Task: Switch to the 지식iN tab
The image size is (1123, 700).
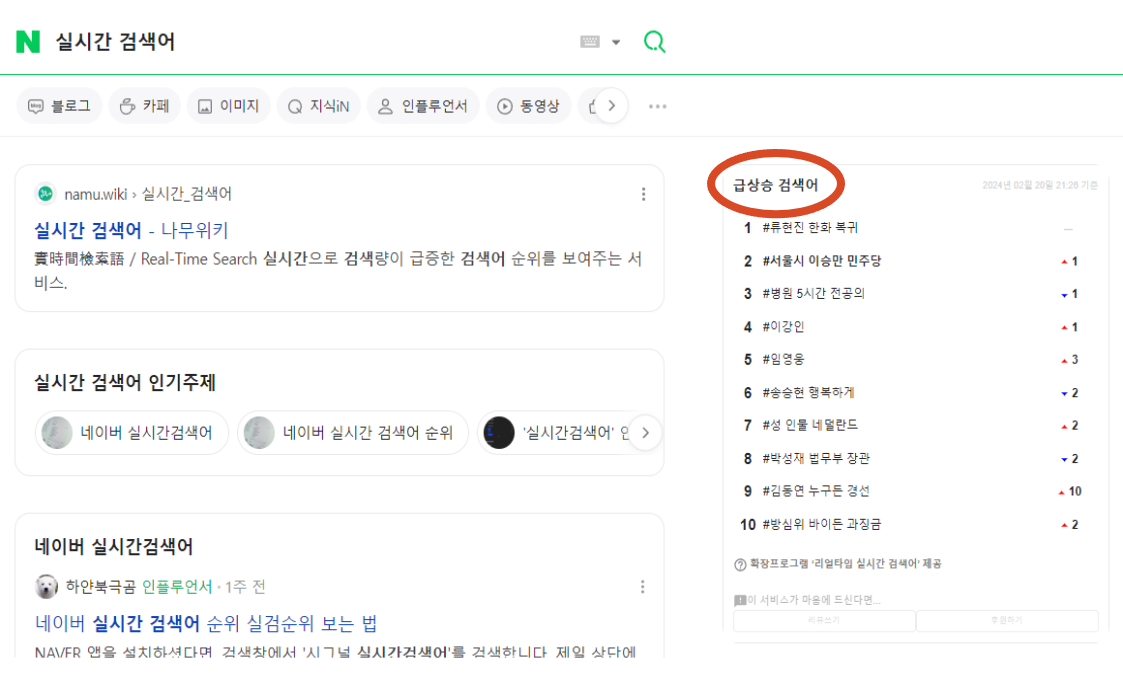Action: point(318,105)
